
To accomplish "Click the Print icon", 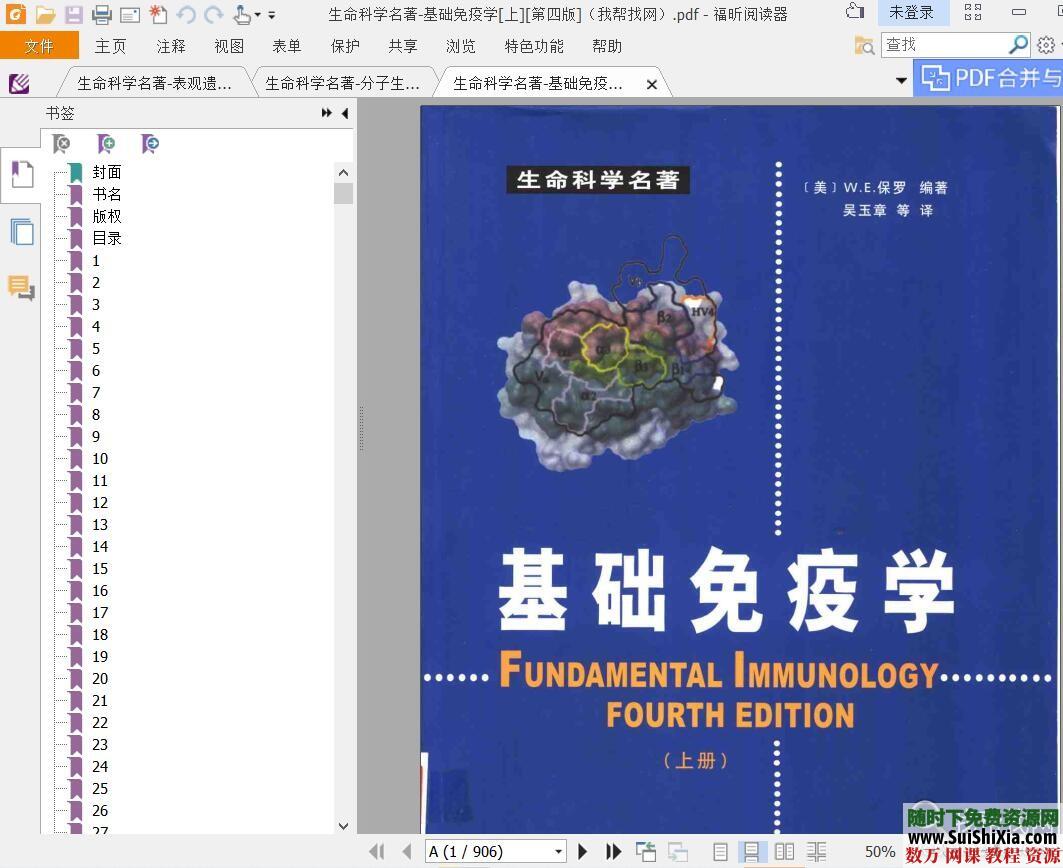I will pos(101,14).
